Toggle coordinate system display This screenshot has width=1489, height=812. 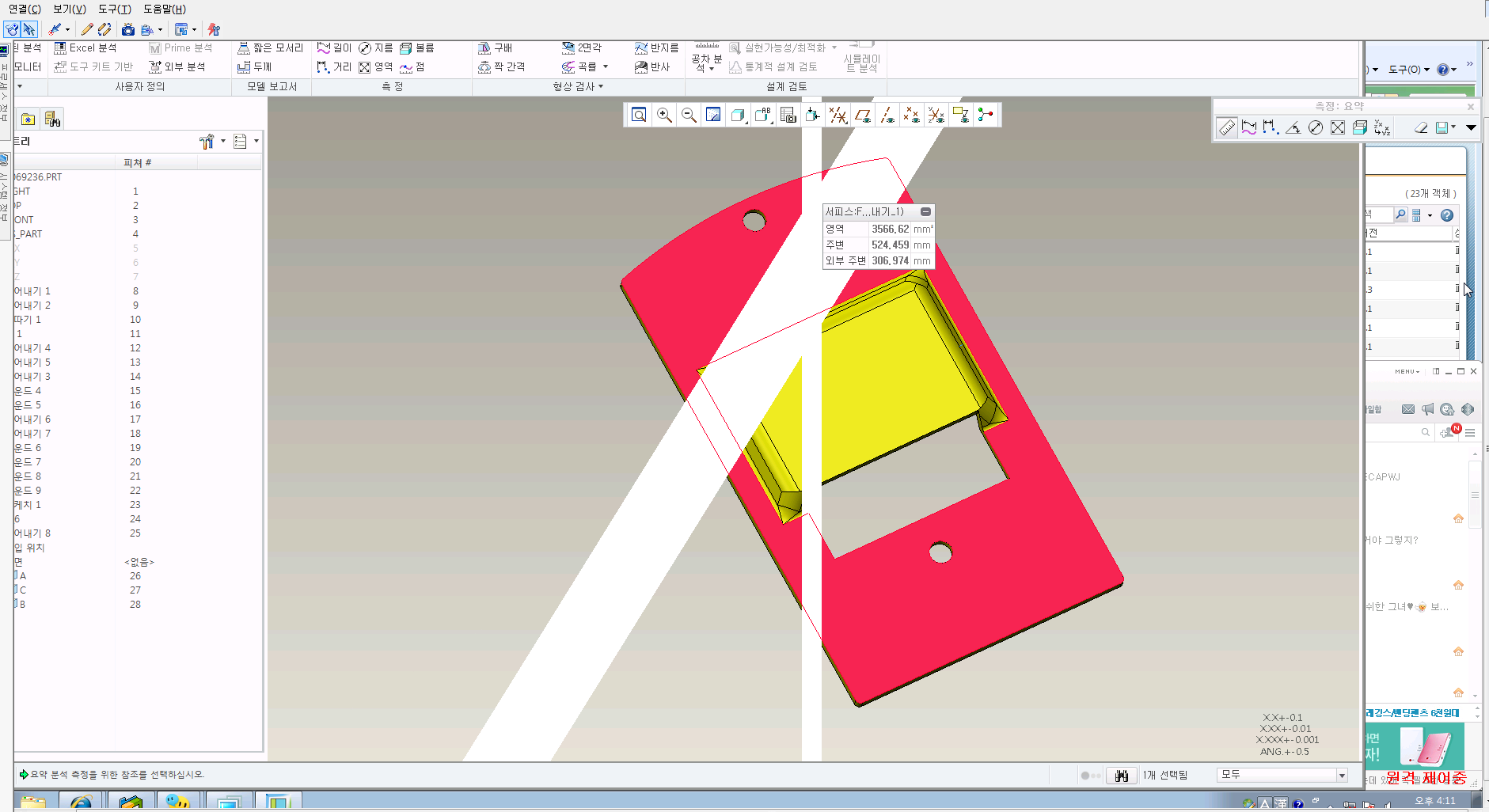pos(936,115)
